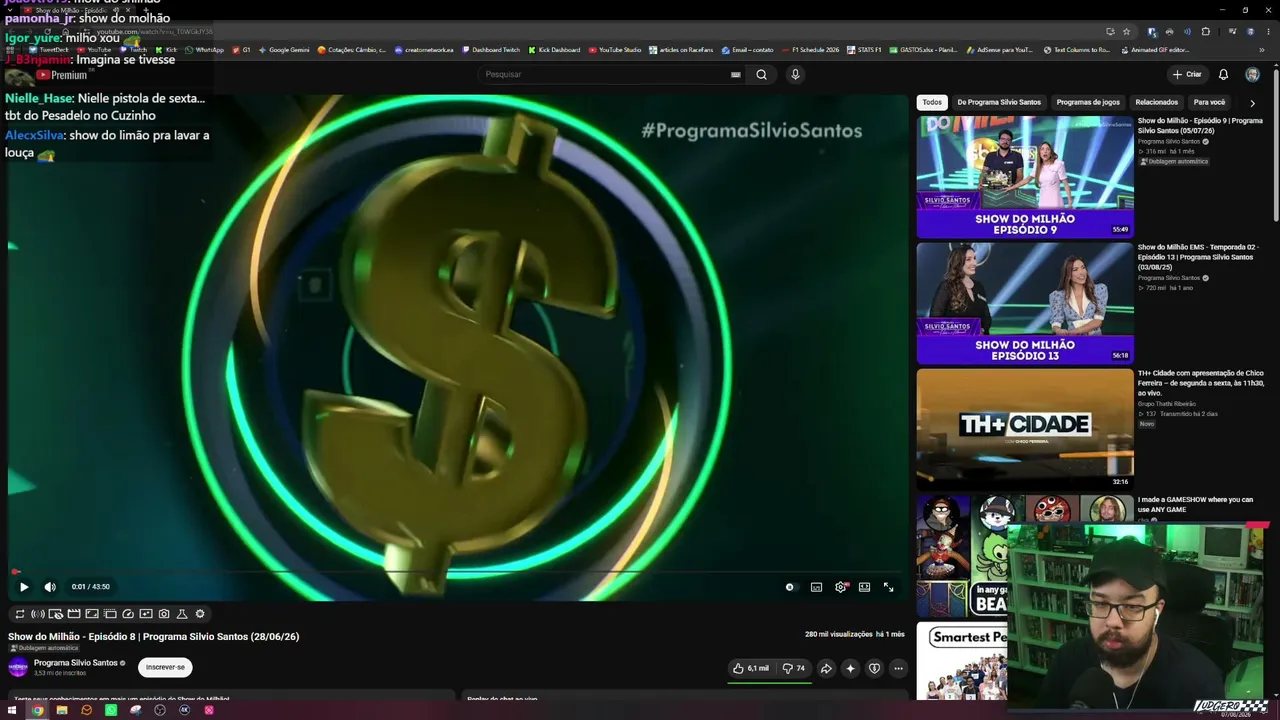Image resolution: width=1280 pixels, height=720 pixels.
Task: Dislike the video with 74 dislikes
Action: (794, 668)
